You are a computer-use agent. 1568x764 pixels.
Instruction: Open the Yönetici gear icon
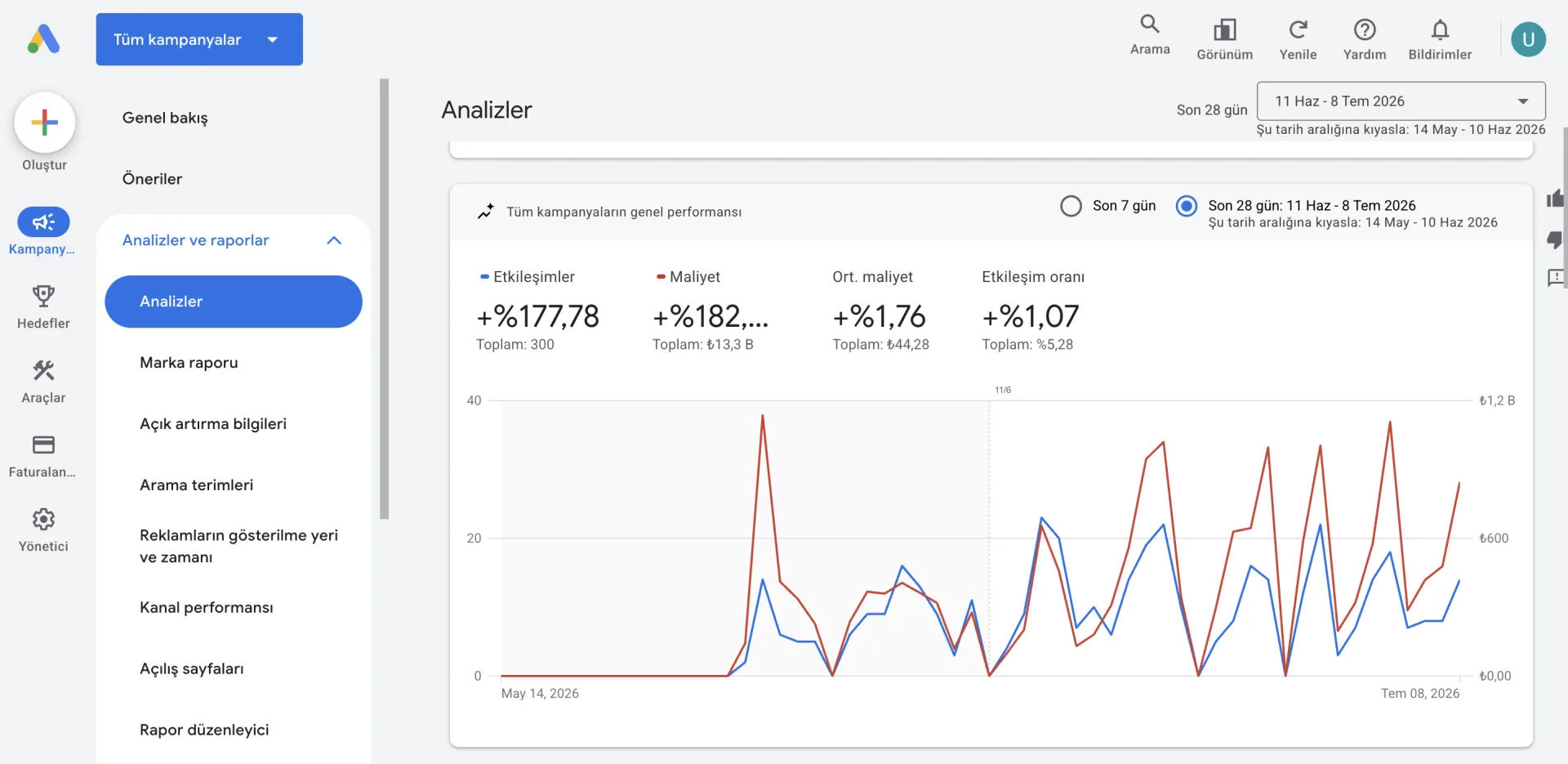43,519
